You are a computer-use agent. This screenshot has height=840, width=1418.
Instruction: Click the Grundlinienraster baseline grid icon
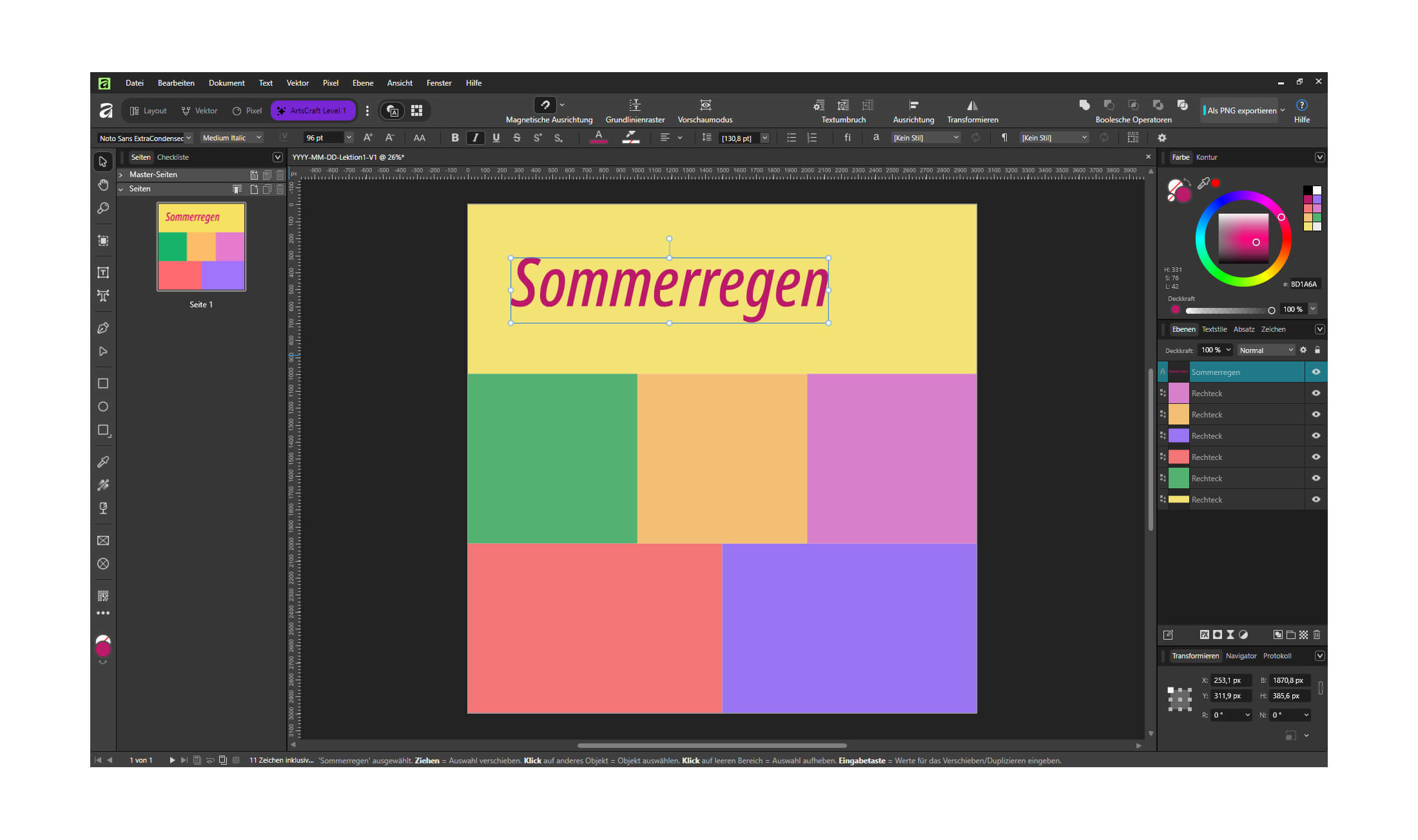(635, 105)
